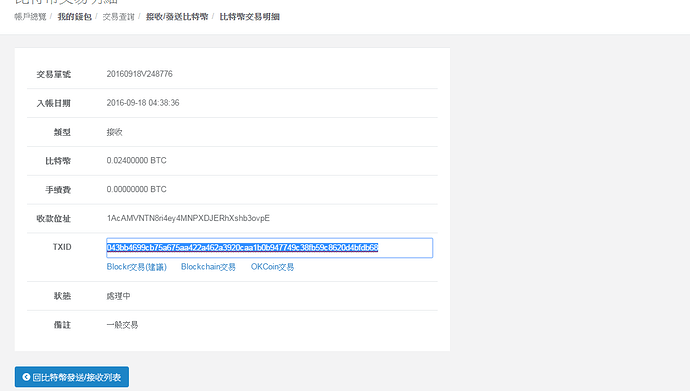
Task: Click the 交易單號 row label
Action: click(x=54, y=74)
